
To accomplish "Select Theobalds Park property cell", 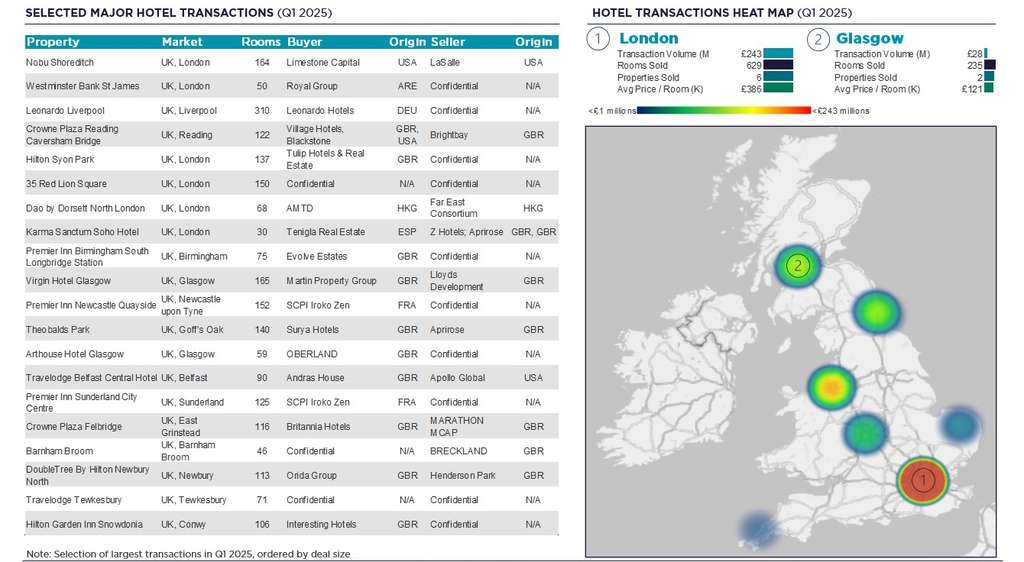I will [58, 330].
